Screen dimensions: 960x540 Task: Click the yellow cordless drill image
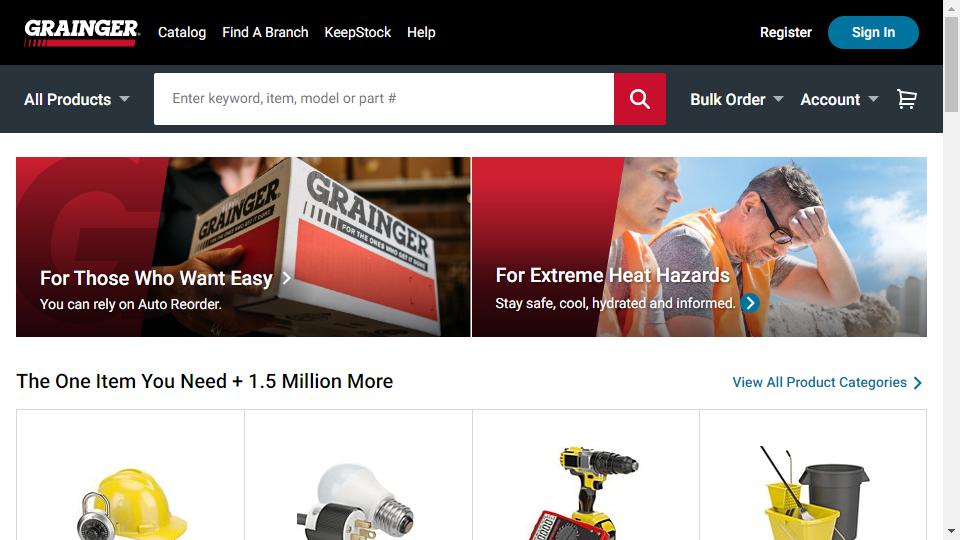click(585, 493)
